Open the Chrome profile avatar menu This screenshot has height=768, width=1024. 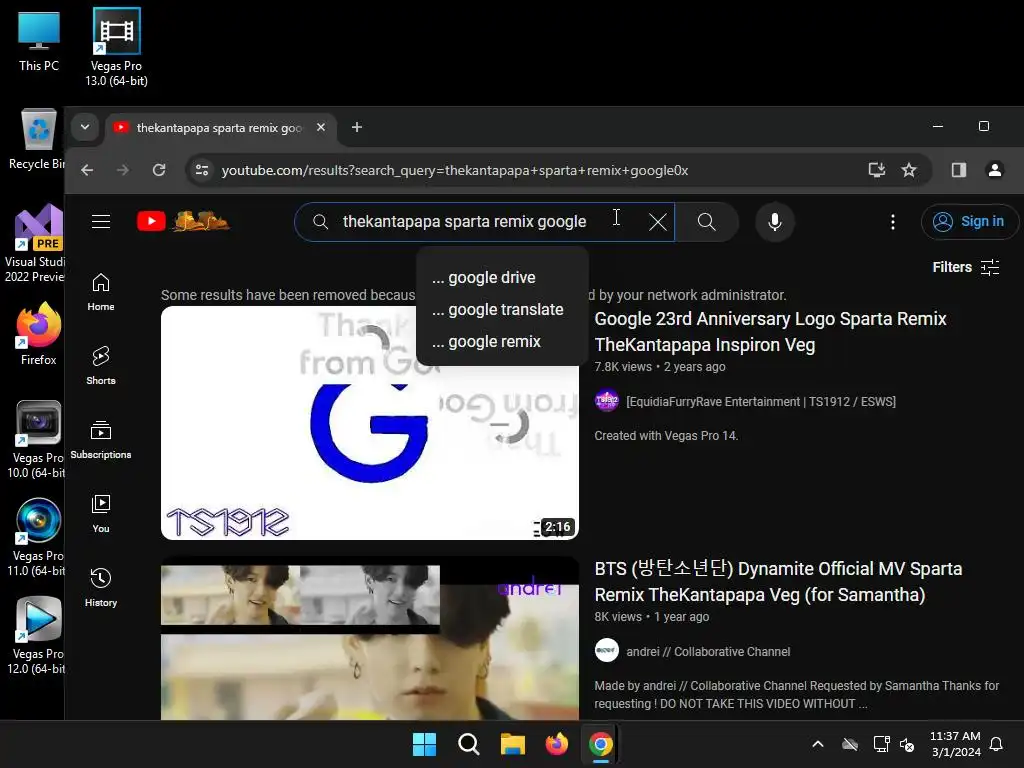point(995,170)
